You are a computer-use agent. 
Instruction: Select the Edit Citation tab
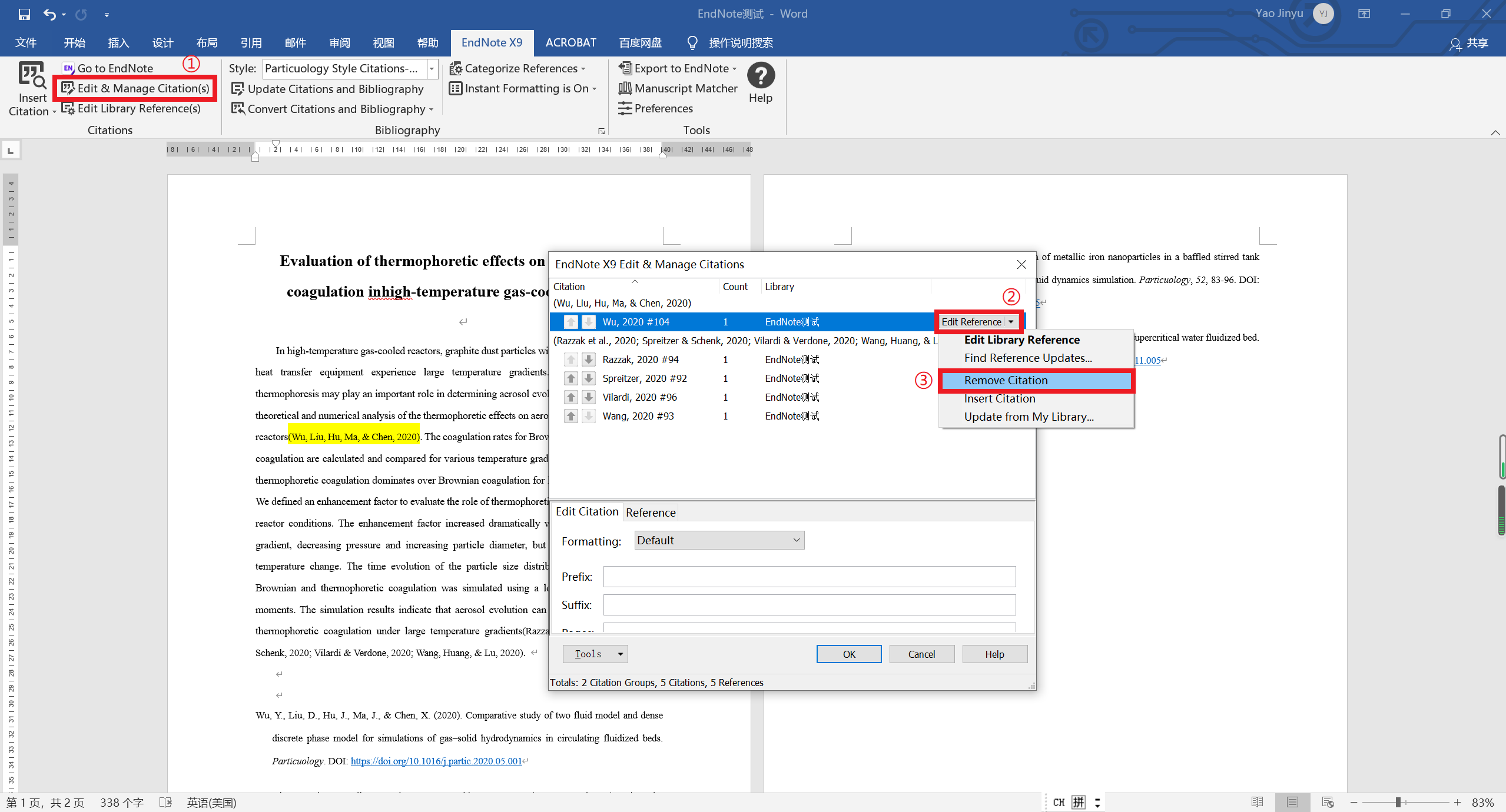(x=587, y=511)
